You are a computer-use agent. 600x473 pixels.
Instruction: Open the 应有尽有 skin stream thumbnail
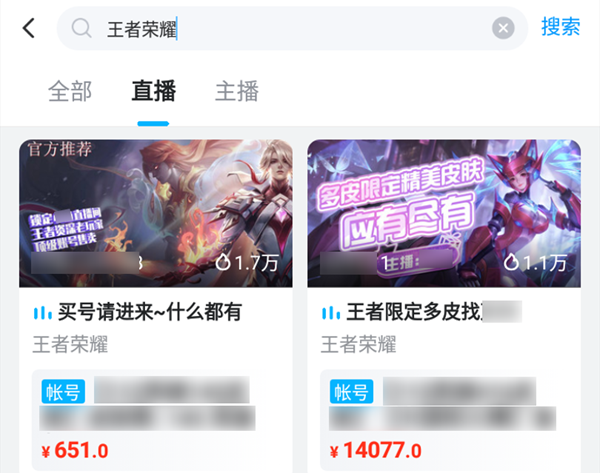[444, 213]
